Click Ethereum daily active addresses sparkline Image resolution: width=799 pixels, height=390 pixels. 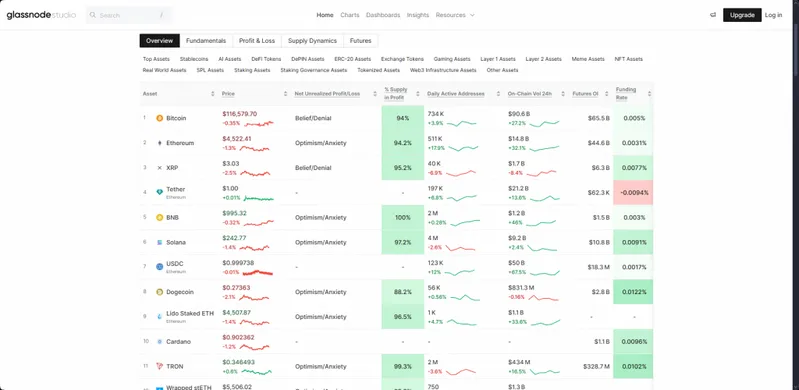click(463, 148)
